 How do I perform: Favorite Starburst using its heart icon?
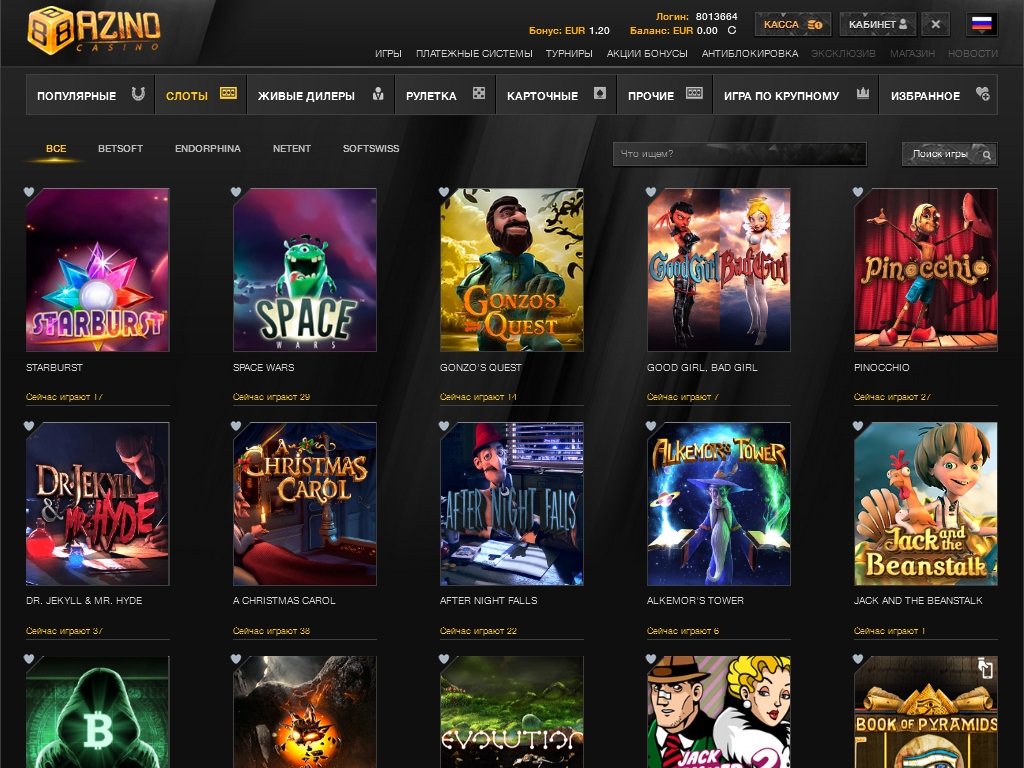(29, 192)
